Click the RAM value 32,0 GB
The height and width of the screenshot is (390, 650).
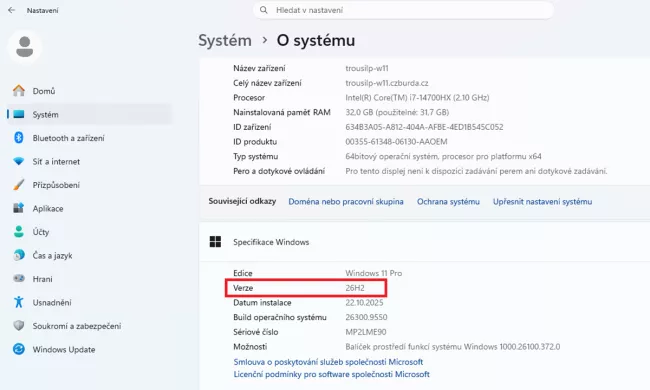tap(397, 112)
